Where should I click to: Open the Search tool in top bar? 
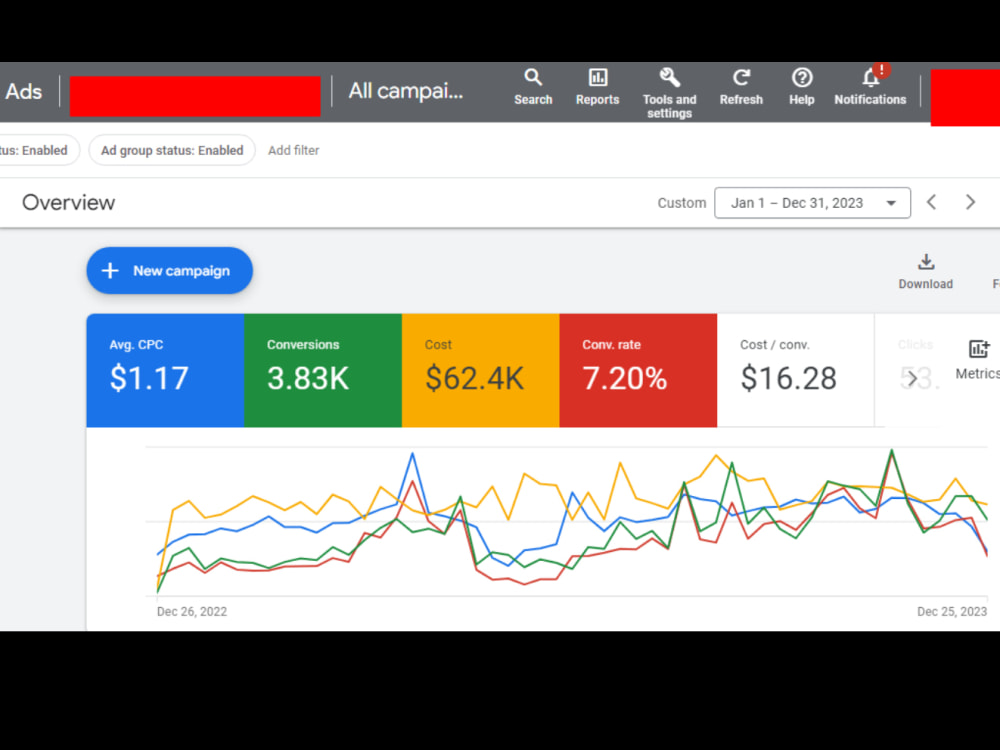click(533, 87)
